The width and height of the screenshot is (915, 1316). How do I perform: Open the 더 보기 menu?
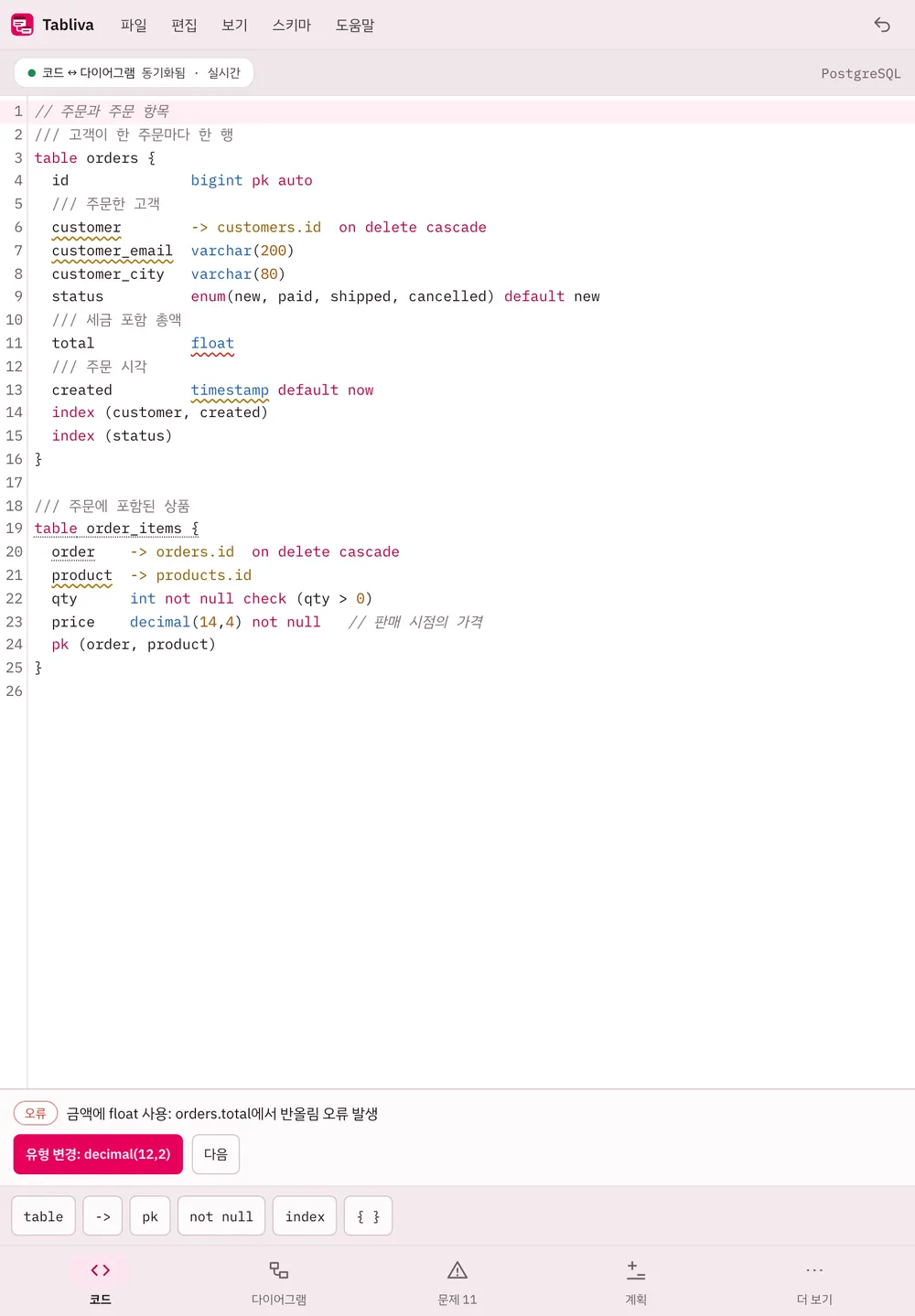[x=814, y=1282]
